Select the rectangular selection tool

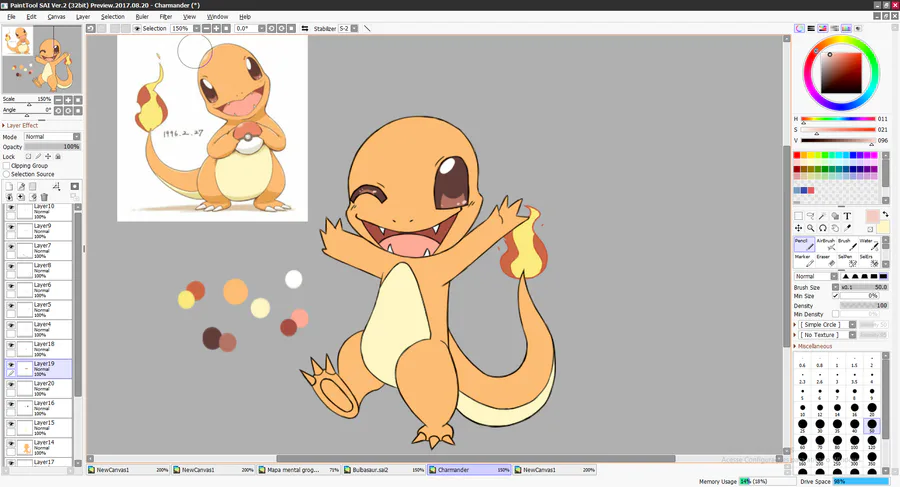(798, 216)
